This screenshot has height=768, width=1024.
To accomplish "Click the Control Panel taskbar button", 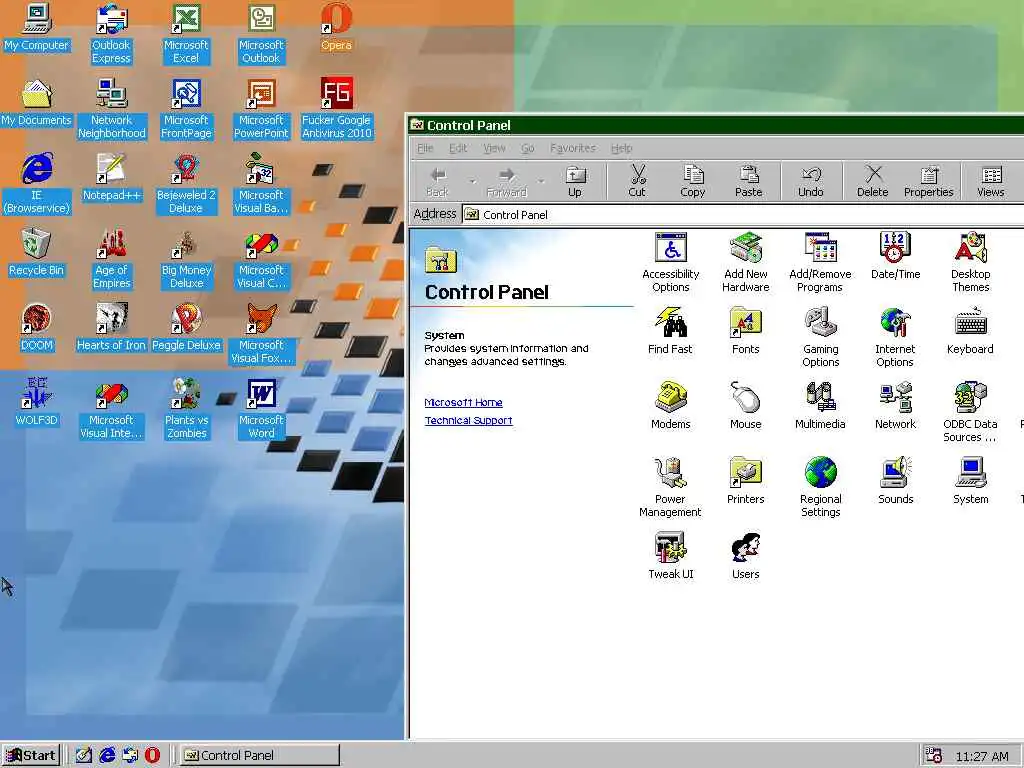I will click(259, 755).
